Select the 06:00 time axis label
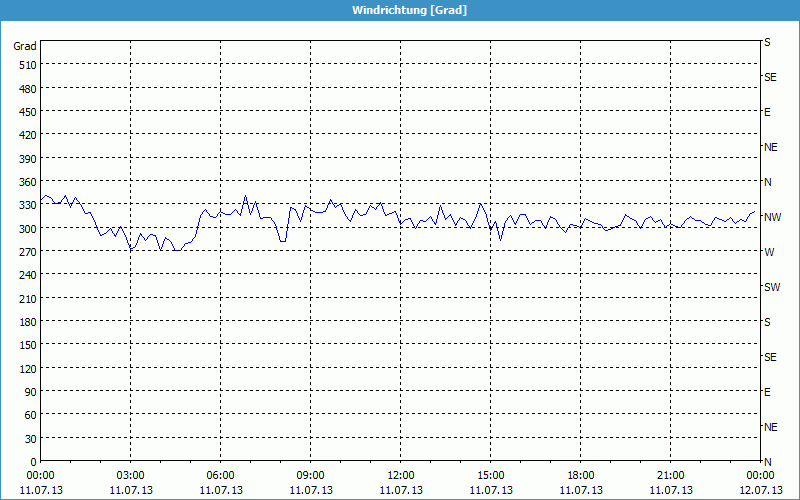800x500 pixels. 221,475
